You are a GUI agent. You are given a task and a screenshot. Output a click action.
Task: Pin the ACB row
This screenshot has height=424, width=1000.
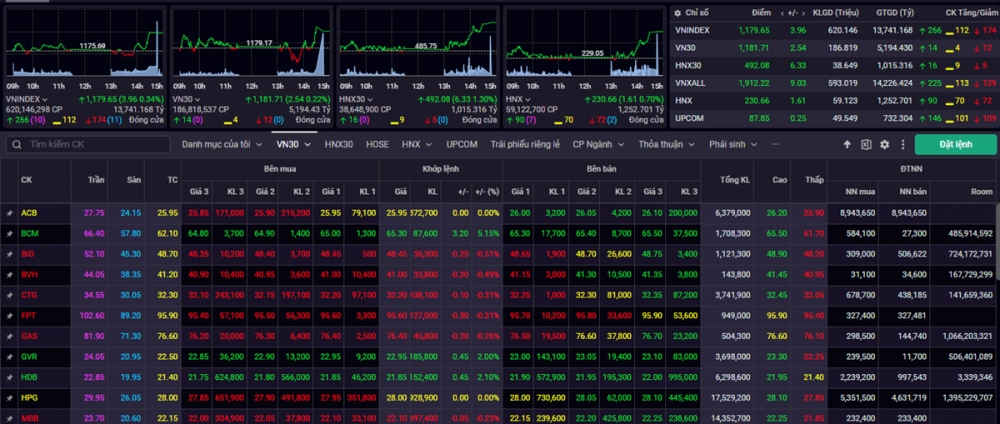(9, 213)
